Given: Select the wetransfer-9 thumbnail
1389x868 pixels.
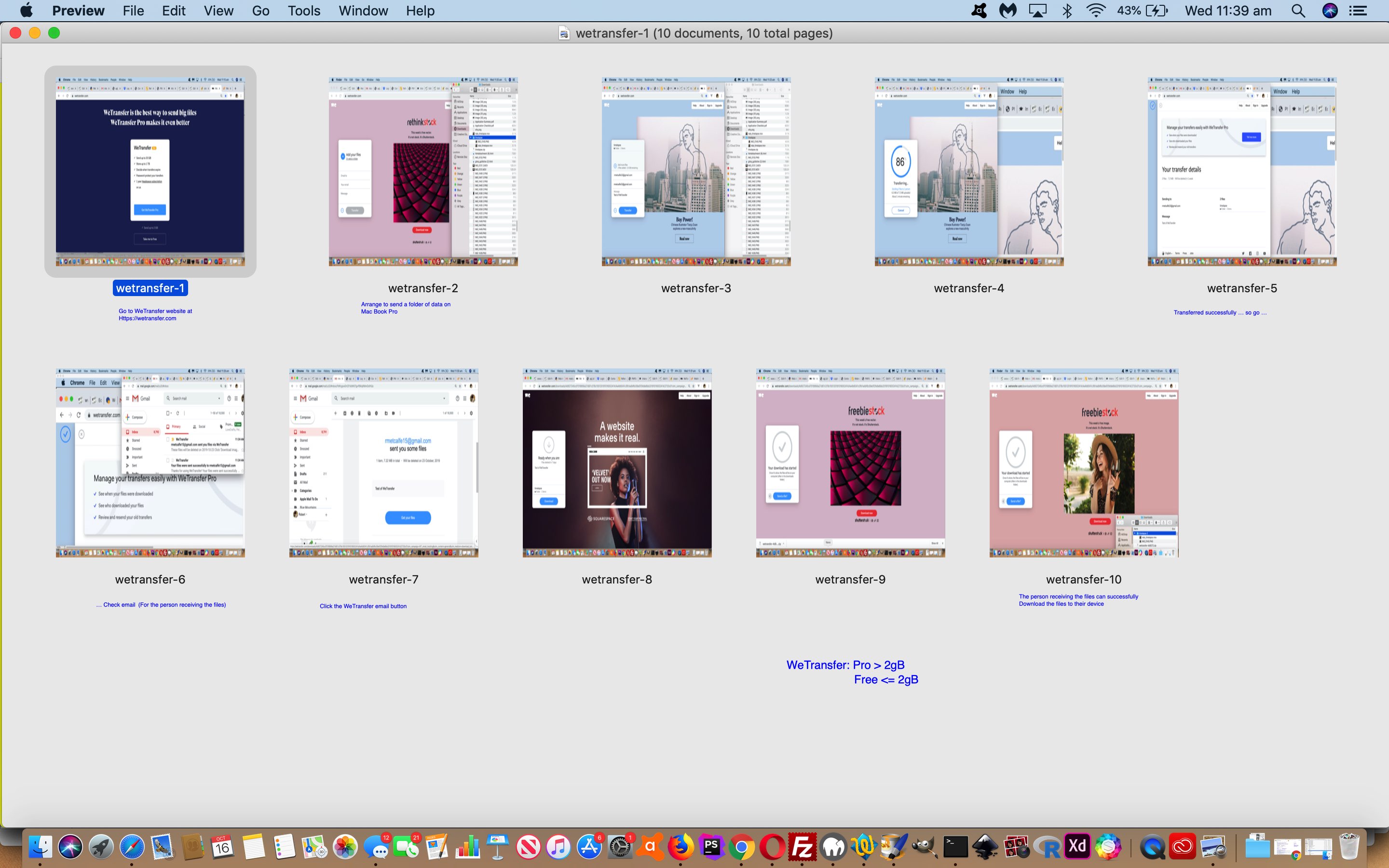Looking at the screenshot, I should pyautogui.click(x=851, y=463).
